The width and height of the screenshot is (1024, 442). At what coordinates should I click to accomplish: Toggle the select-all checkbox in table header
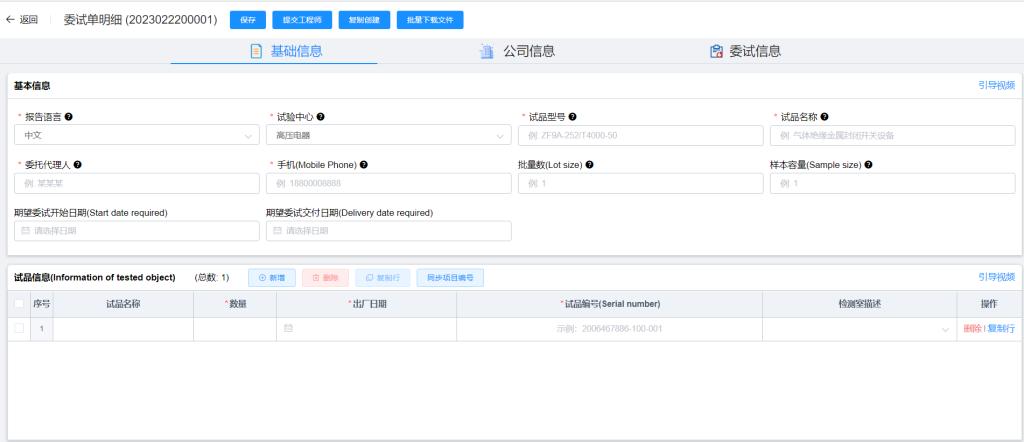click(19, 304)
